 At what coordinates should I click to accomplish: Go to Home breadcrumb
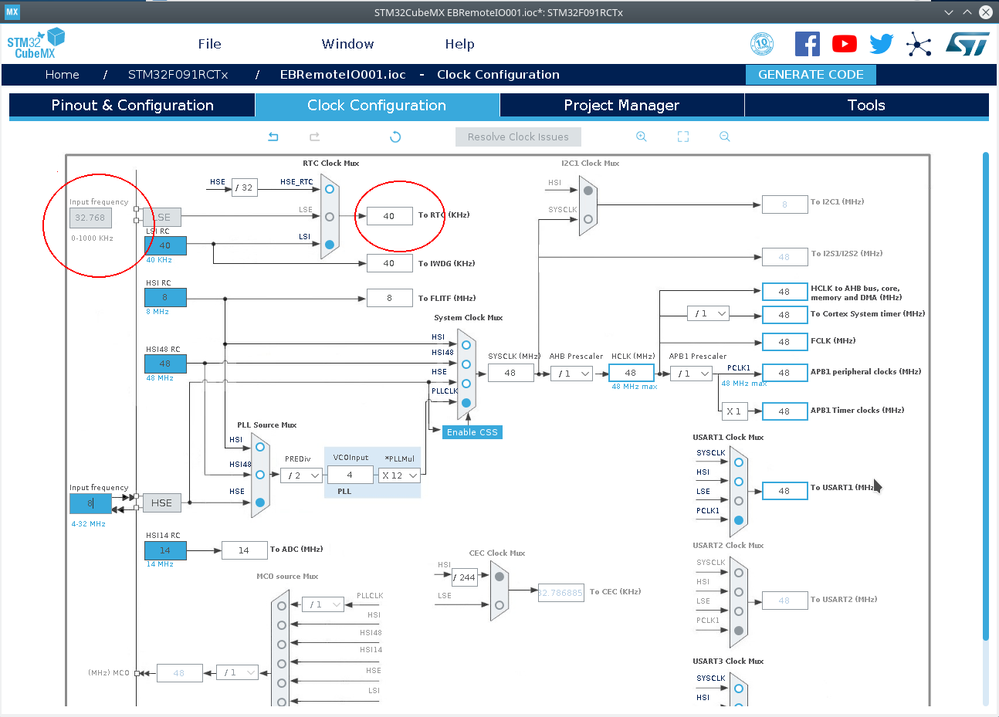[62, 75]
